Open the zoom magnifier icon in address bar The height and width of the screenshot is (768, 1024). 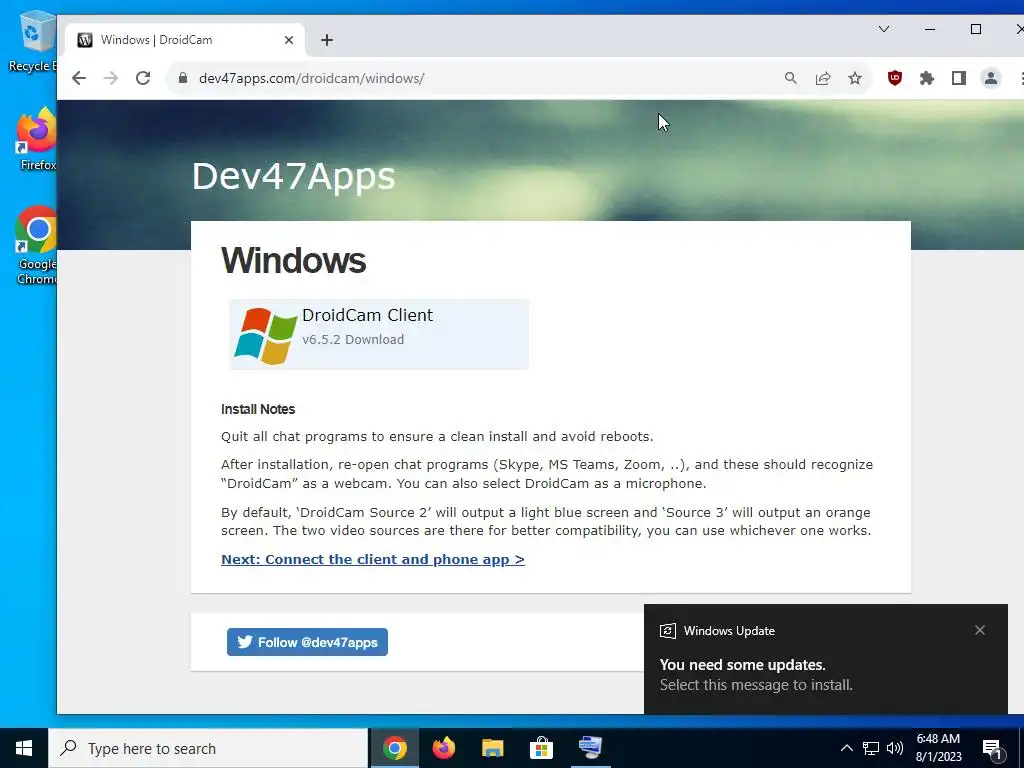coord(790,78)
